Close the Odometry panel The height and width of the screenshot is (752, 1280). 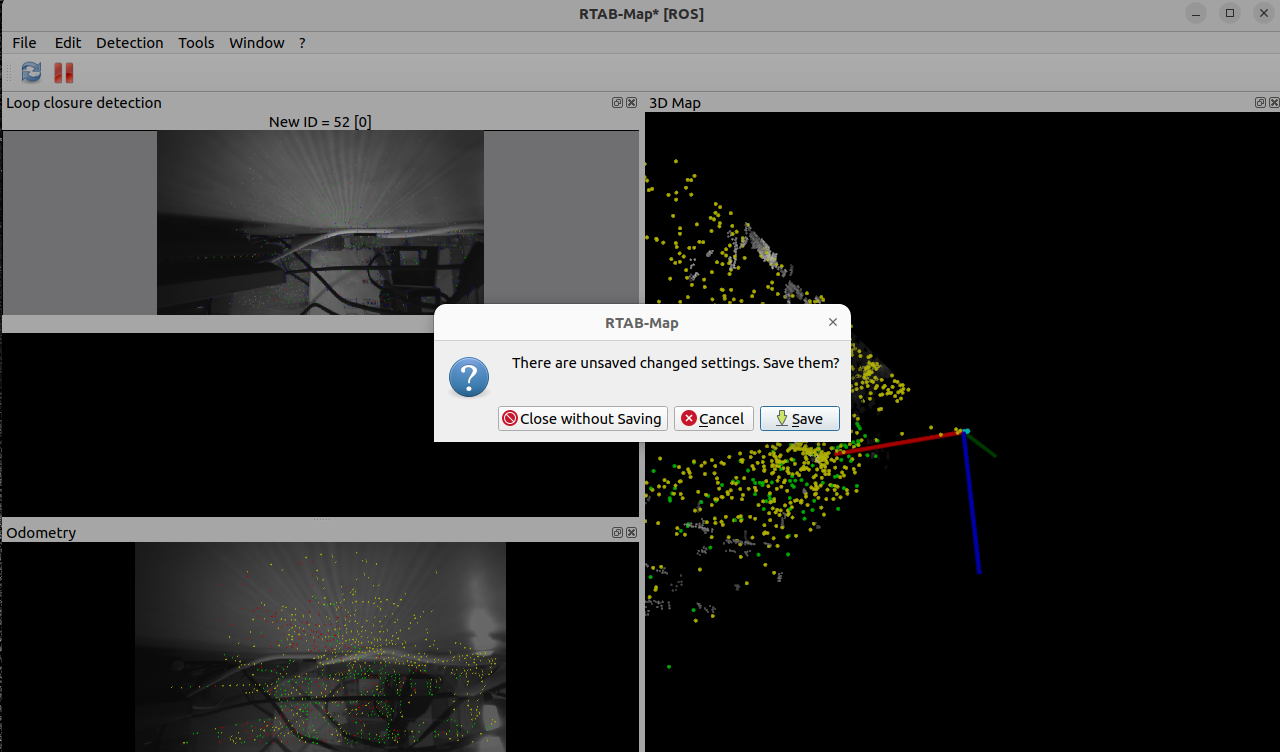(631, 533)
